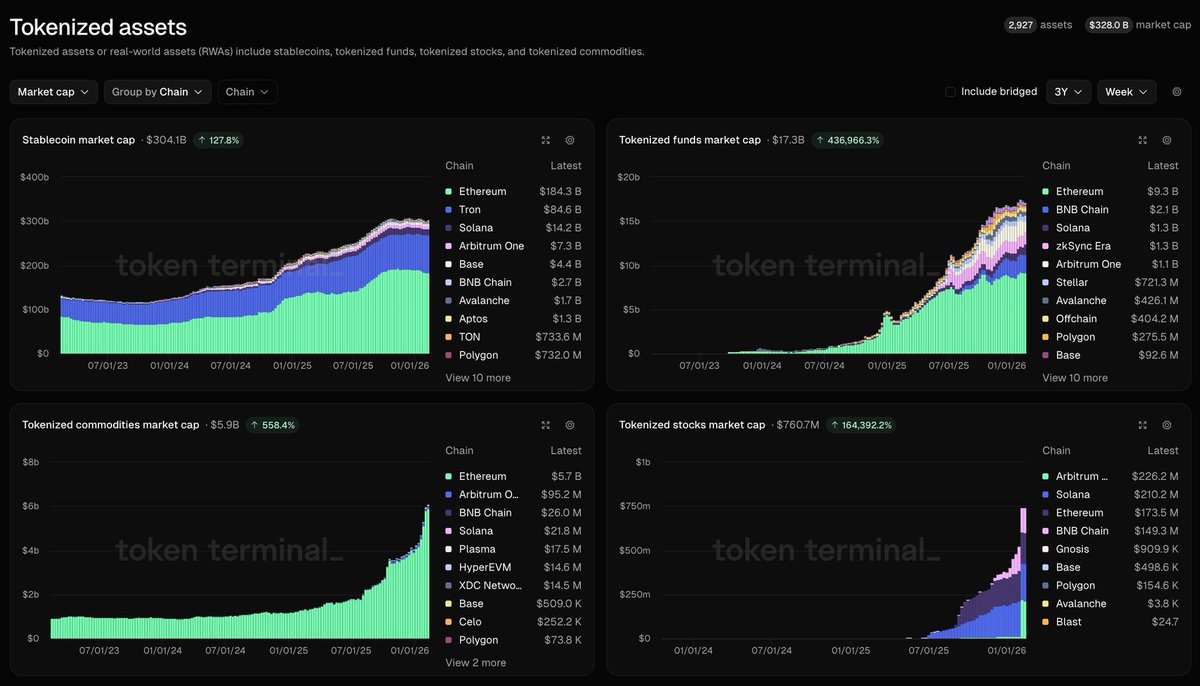1200x686 pixels.
Task: Select BNB Chain row showing $2.1 B
Action: click(x=1110, y=210)
